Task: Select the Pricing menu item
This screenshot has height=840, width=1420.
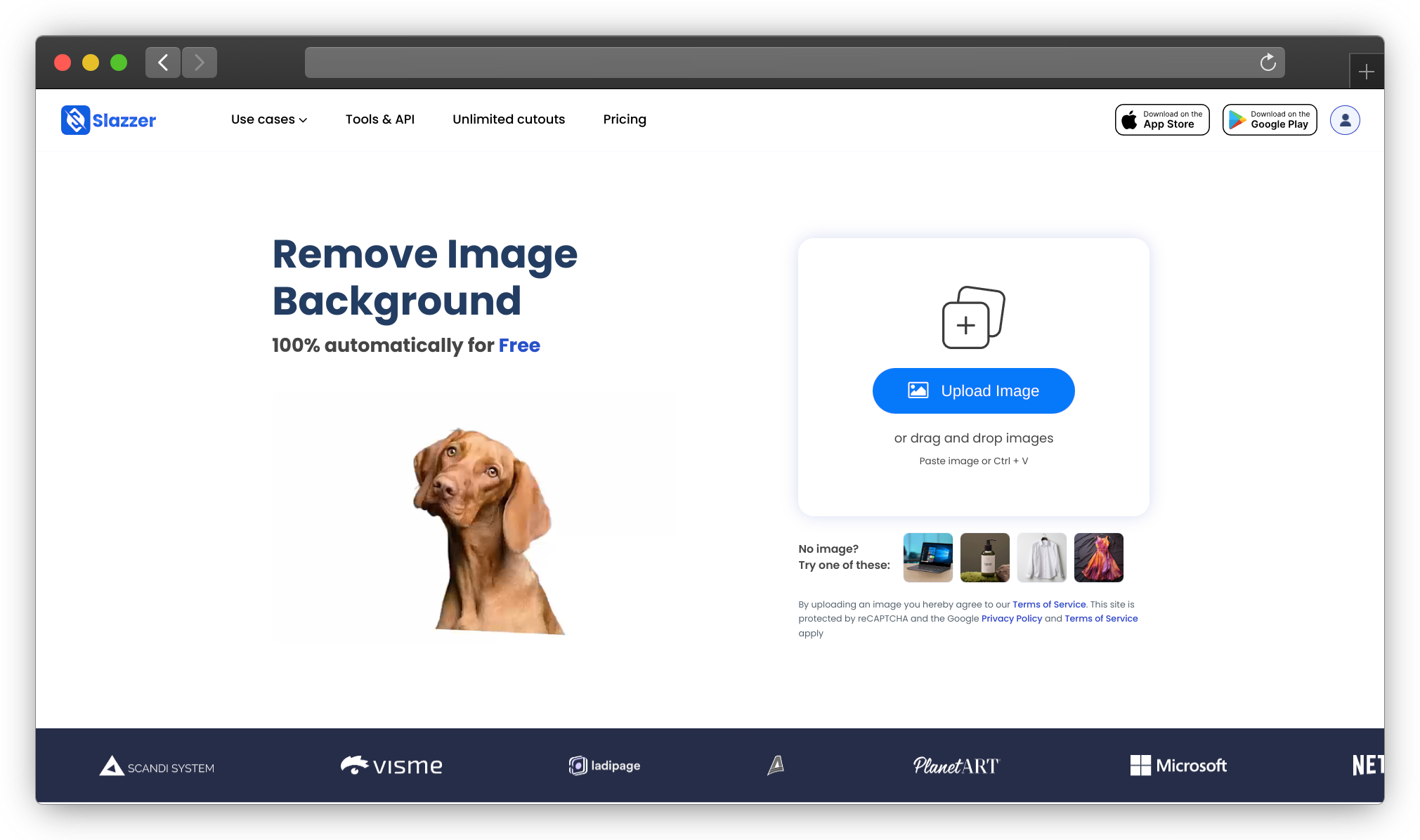Action: (624, 119)
